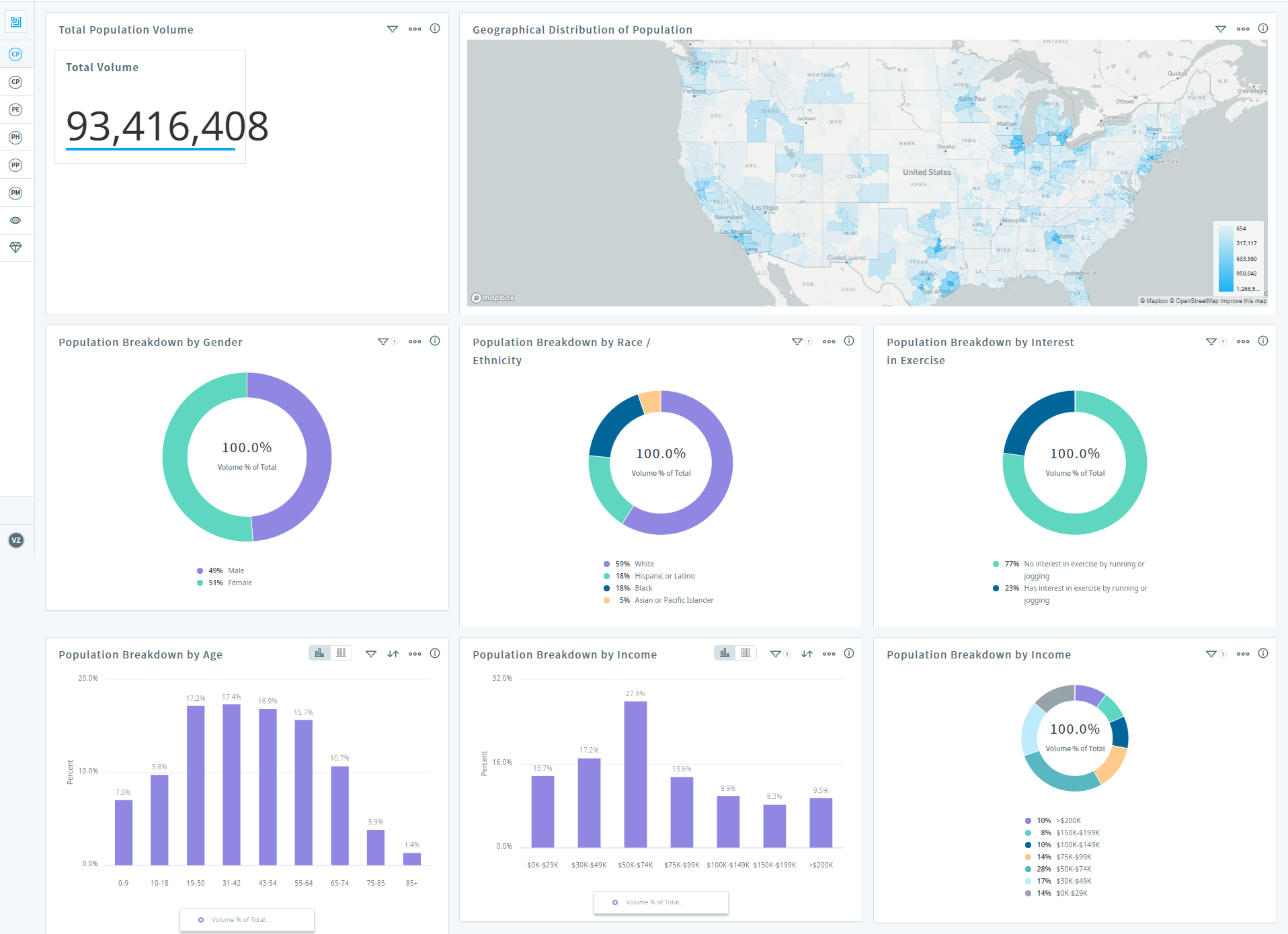Toggle White legend entry in Race chart
Screen dimensions: 1288x934
(x=629, y=564)
